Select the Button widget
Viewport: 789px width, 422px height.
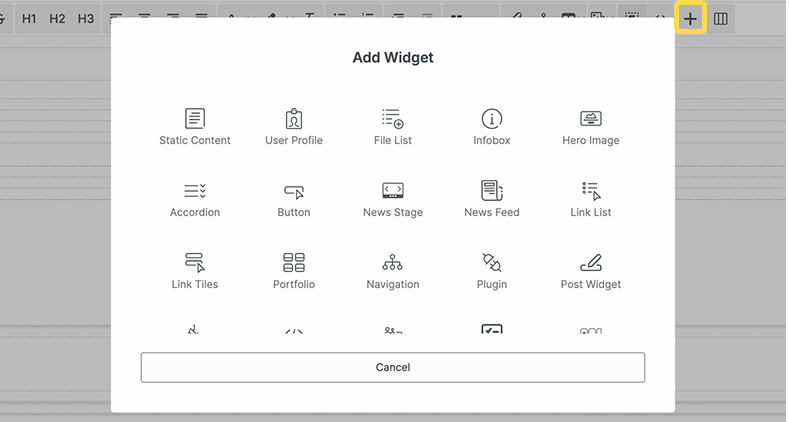294,199
